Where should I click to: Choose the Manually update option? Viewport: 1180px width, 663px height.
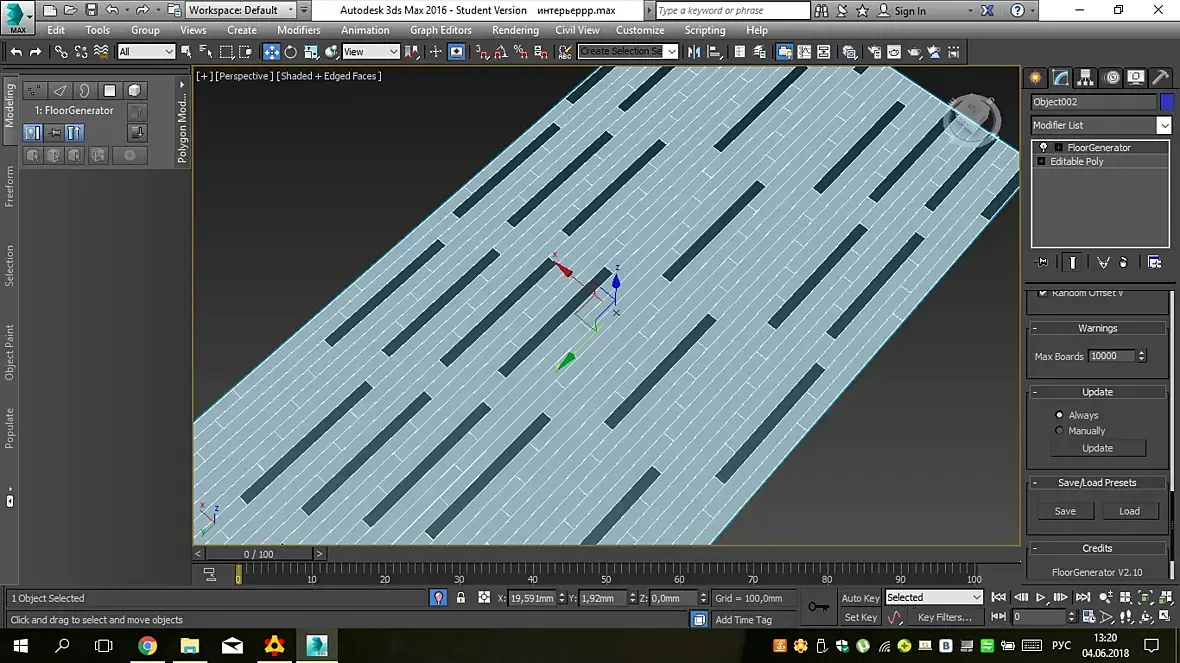(1059, 431)
